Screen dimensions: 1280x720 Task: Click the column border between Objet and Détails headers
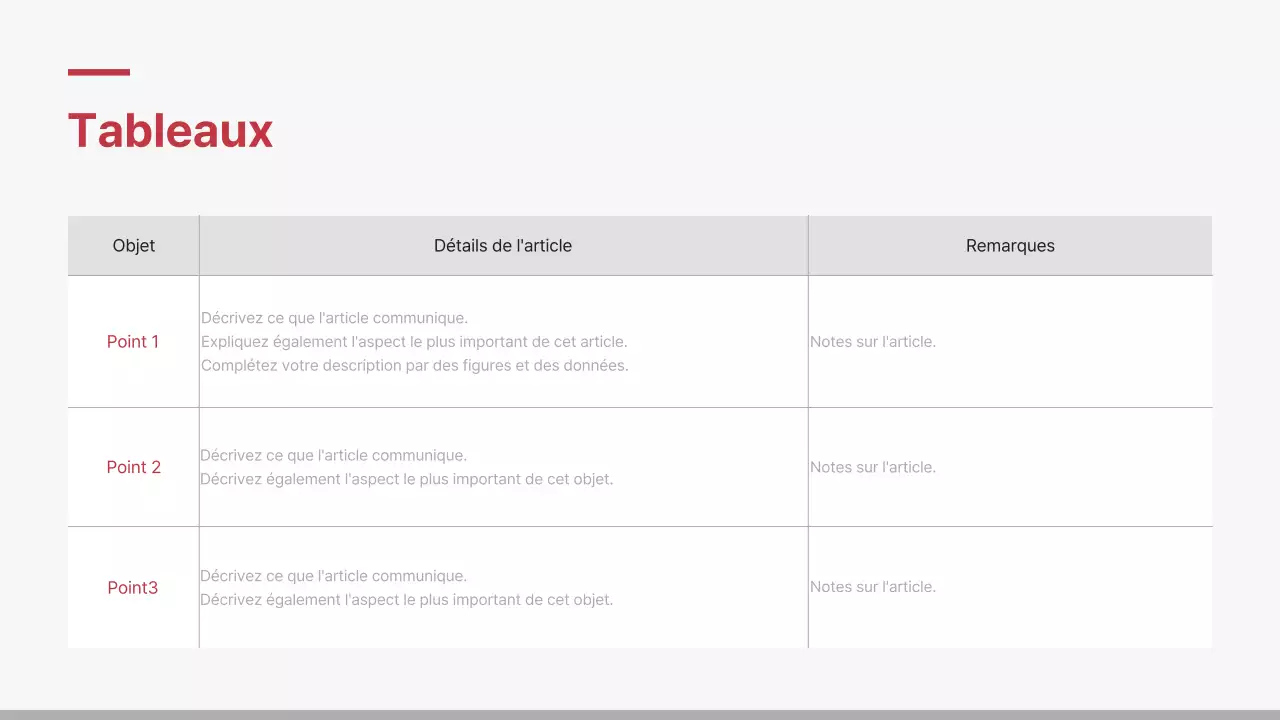(x=199, y=246)
